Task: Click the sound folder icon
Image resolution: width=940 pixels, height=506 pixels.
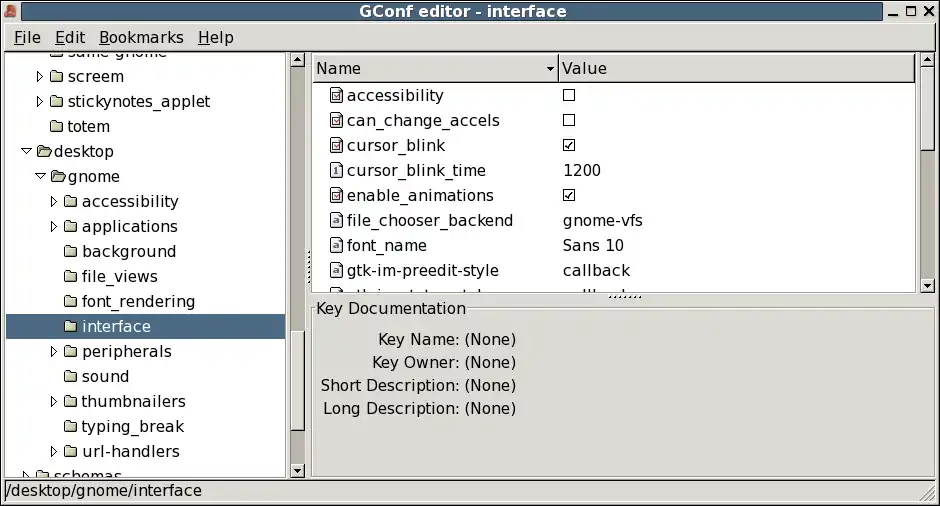Action: click(70, 377)
